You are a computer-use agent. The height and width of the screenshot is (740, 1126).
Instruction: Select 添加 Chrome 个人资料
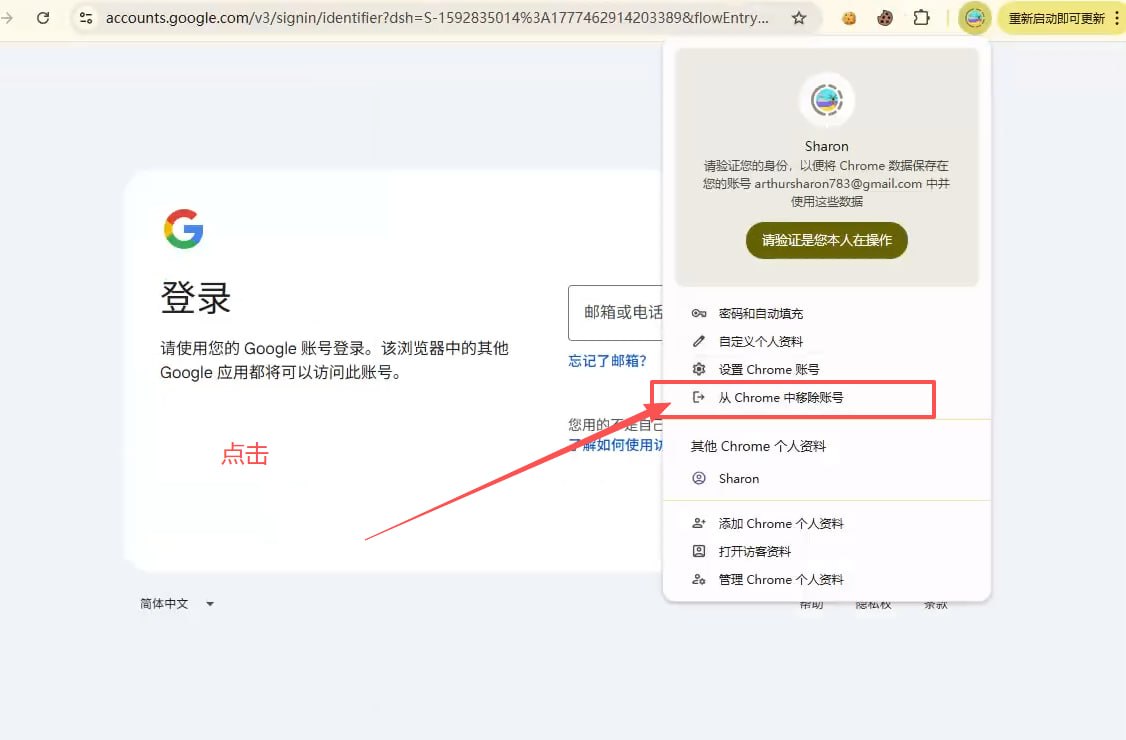click(780, 524)
